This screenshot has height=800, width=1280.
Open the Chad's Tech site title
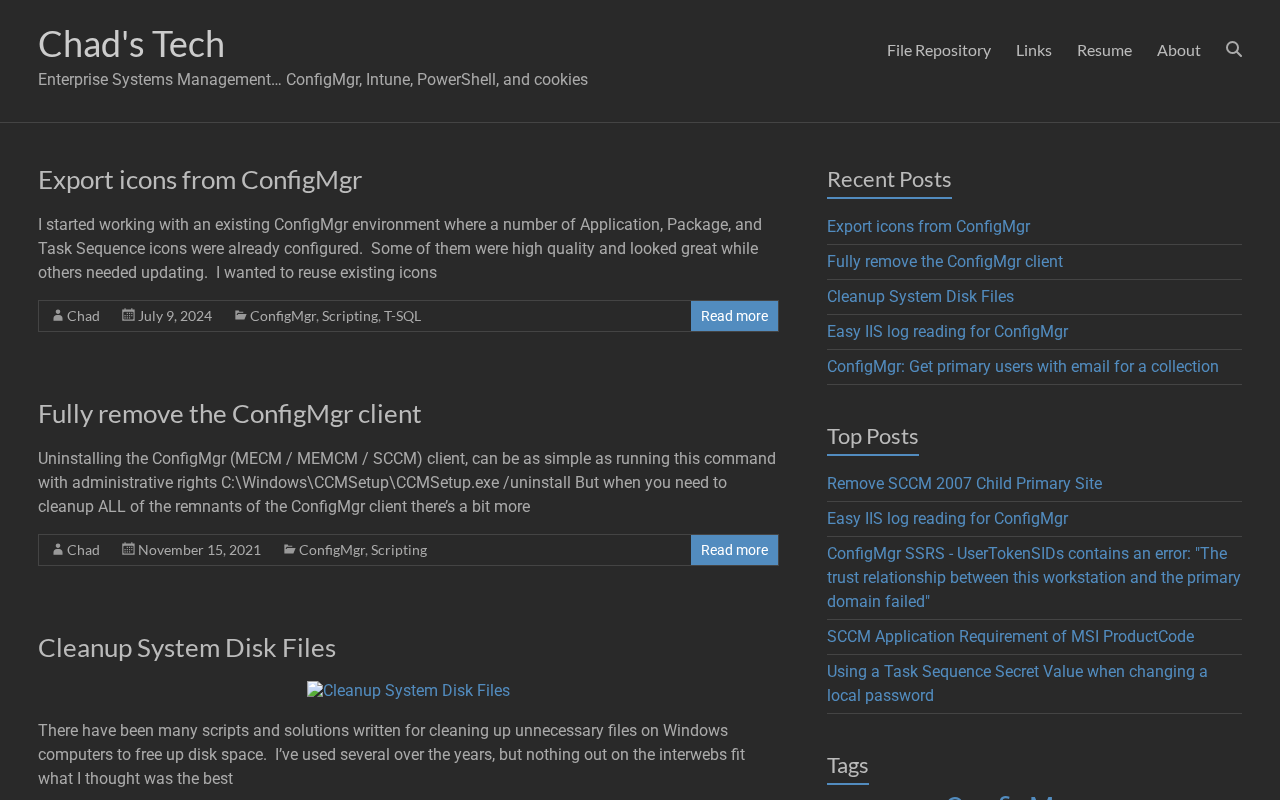coord(131,44)
